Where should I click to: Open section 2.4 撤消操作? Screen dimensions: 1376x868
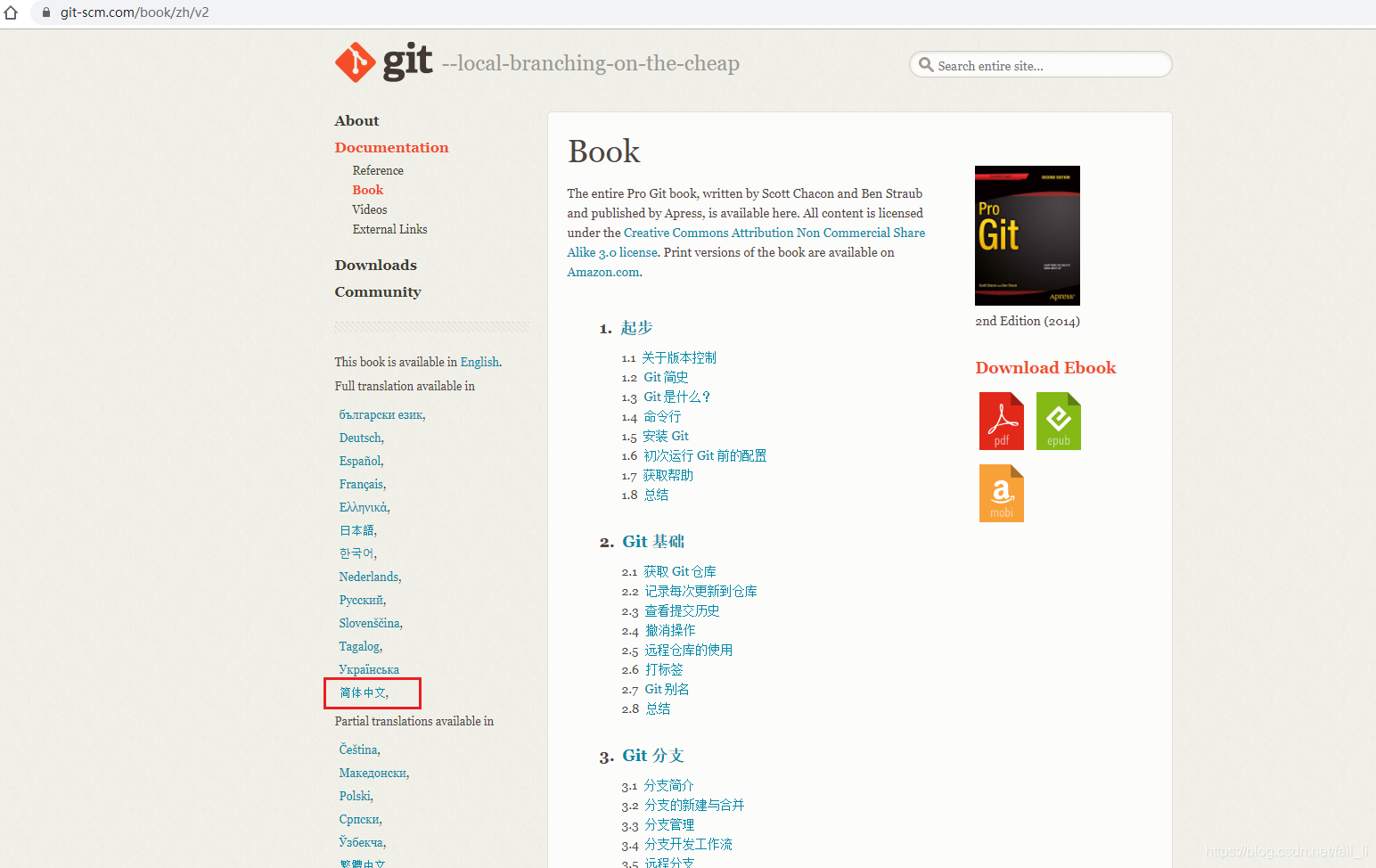pos(670,630)
